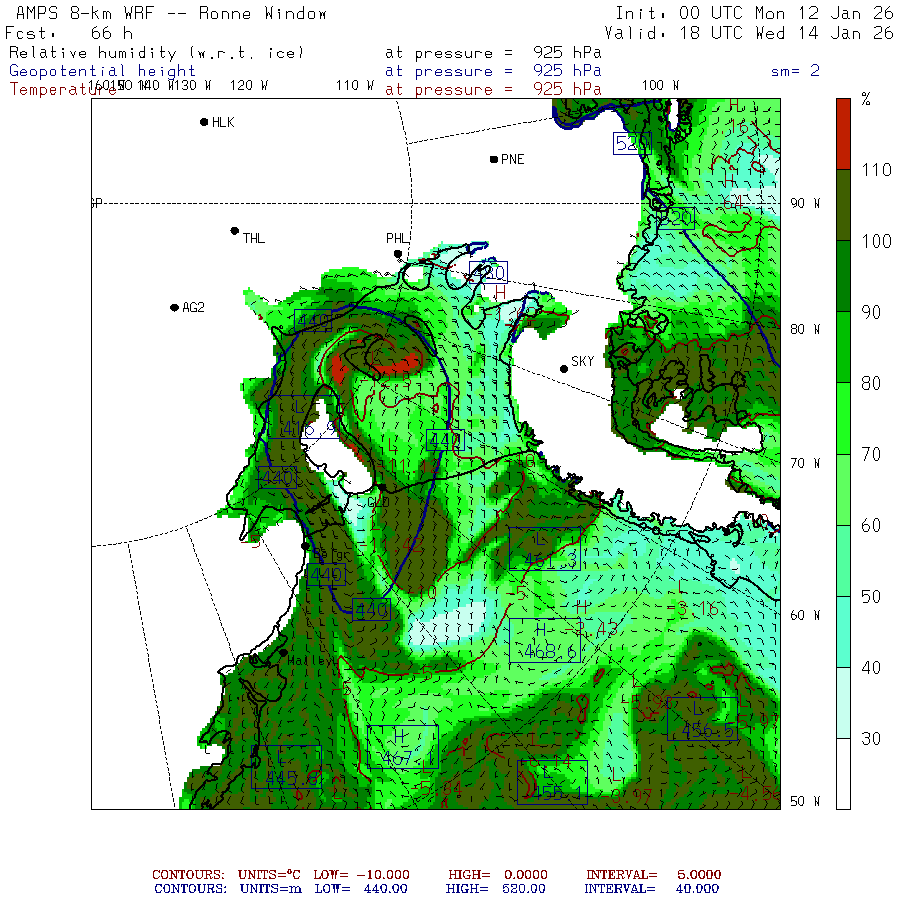Click the 'sm= 2' smoothing label
This screenshot has height=900, width=900.
(796, 71)
